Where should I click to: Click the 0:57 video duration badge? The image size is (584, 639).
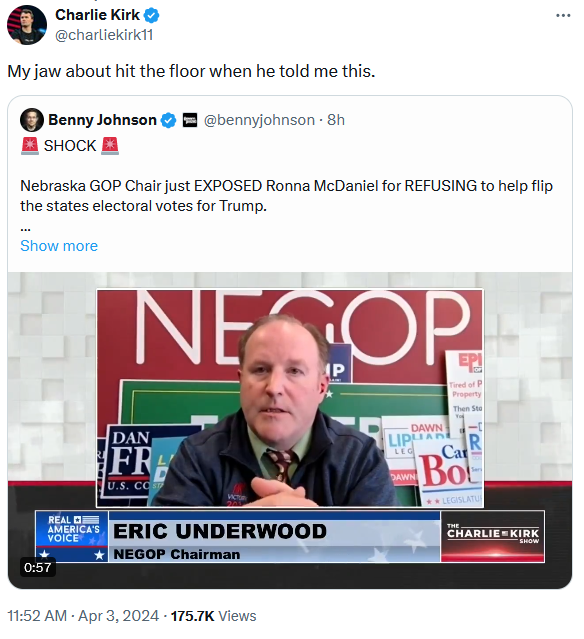(37, 567)
